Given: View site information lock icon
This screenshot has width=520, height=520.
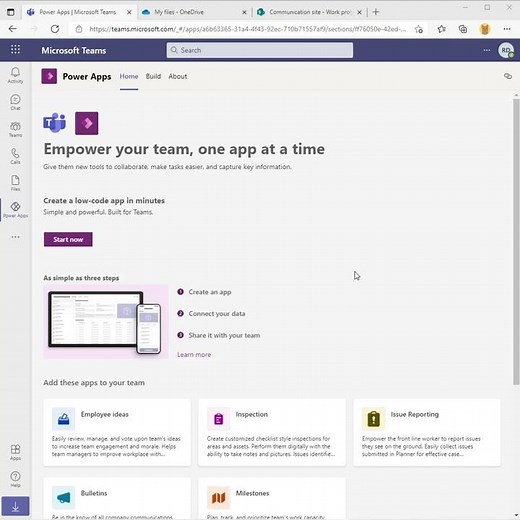Looking at the screenshot, I should [79, 29].
